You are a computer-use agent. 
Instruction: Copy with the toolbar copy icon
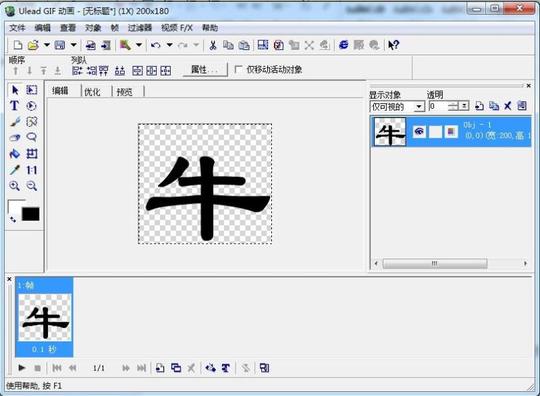point(228,45)
